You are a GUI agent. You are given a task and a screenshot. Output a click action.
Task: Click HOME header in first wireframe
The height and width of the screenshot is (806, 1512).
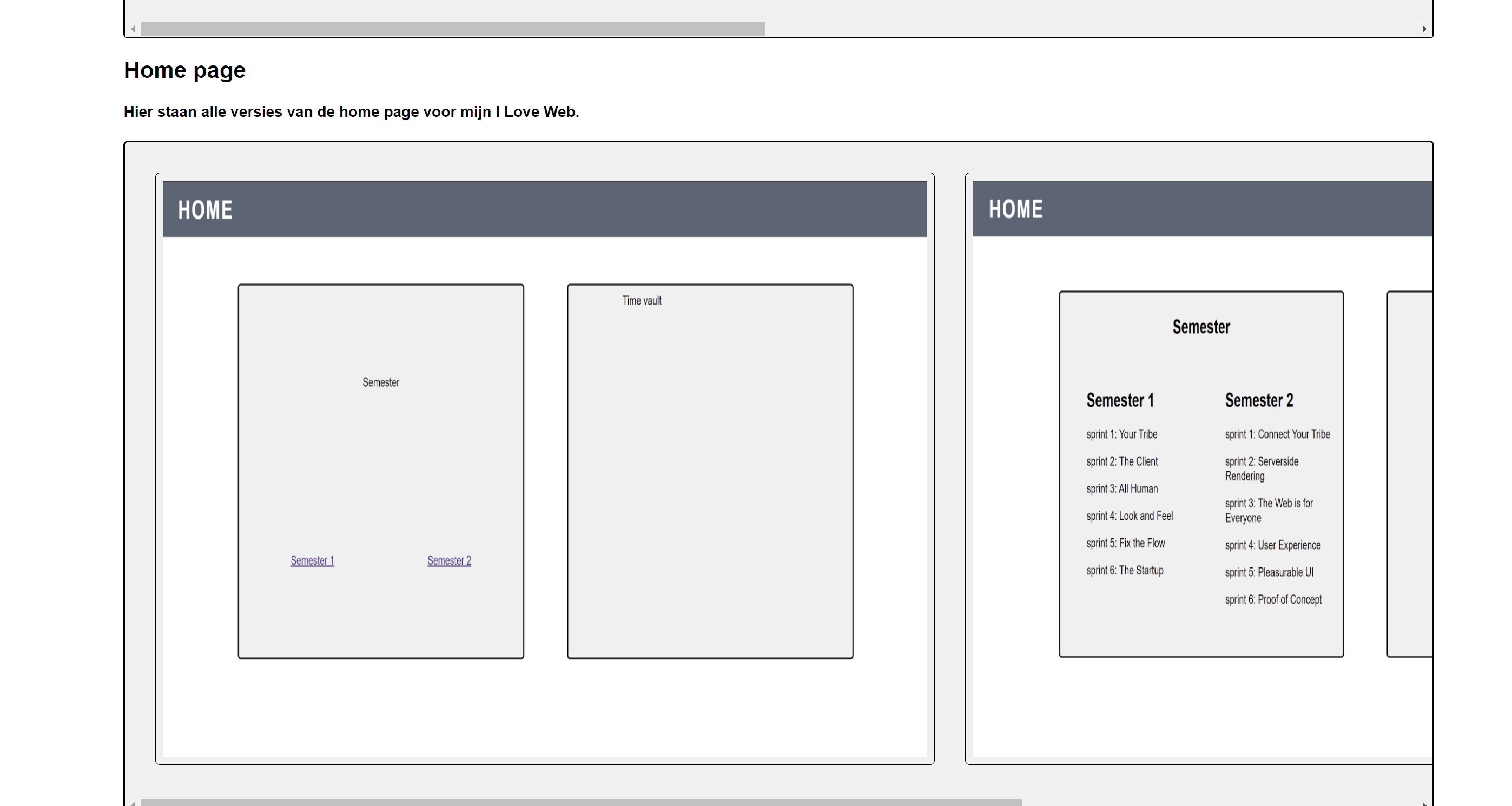pos(205,210)
